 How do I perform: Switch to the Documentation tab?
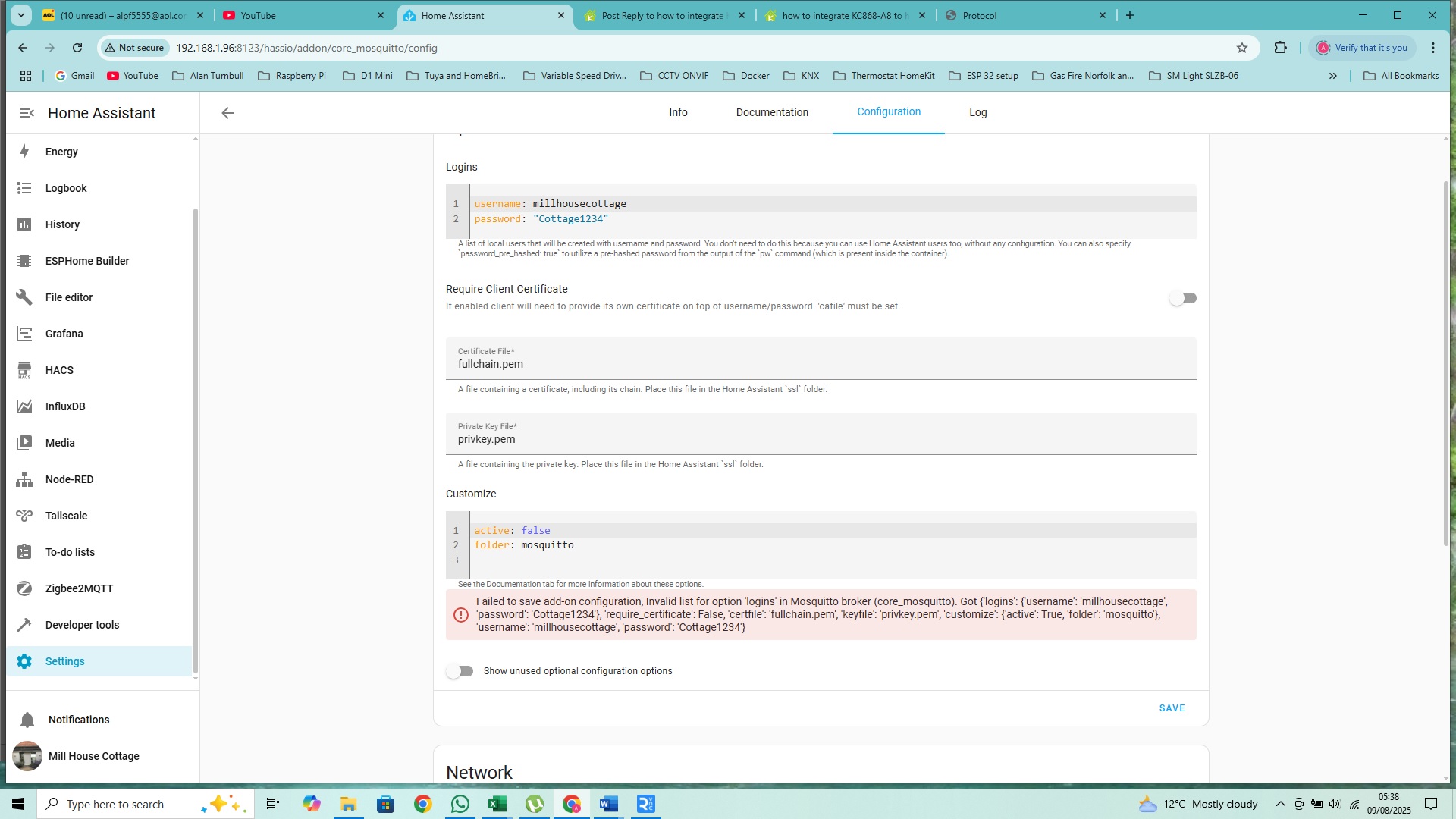[771, 112]
